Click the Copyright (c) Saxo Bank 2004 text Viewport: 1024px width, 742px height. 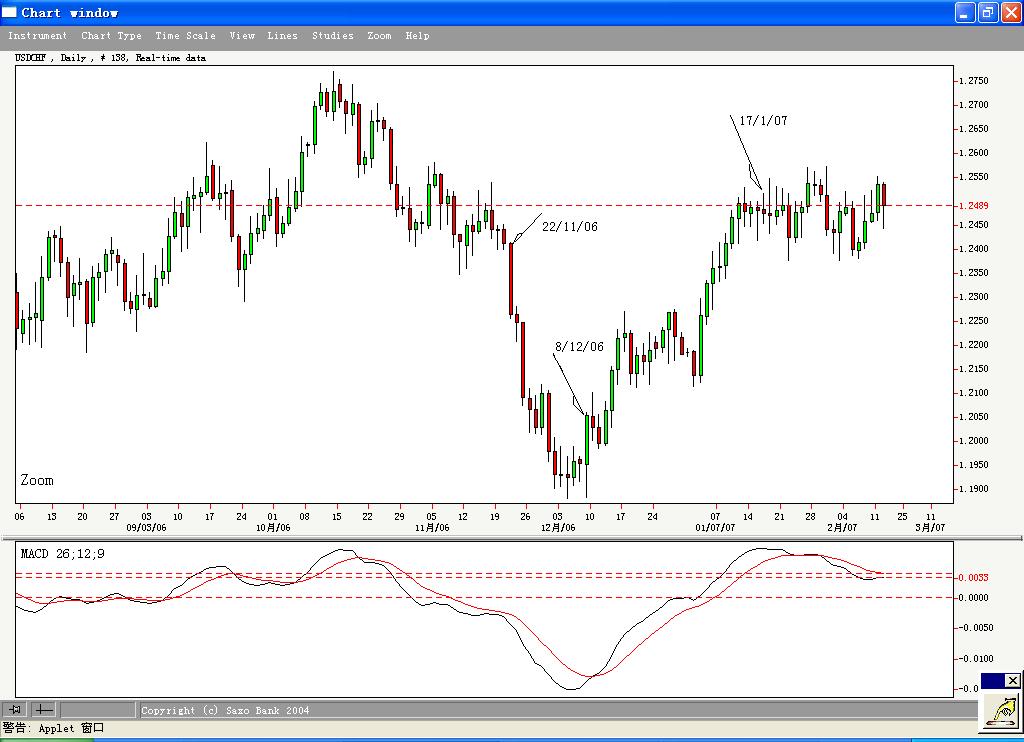(225, 710)
